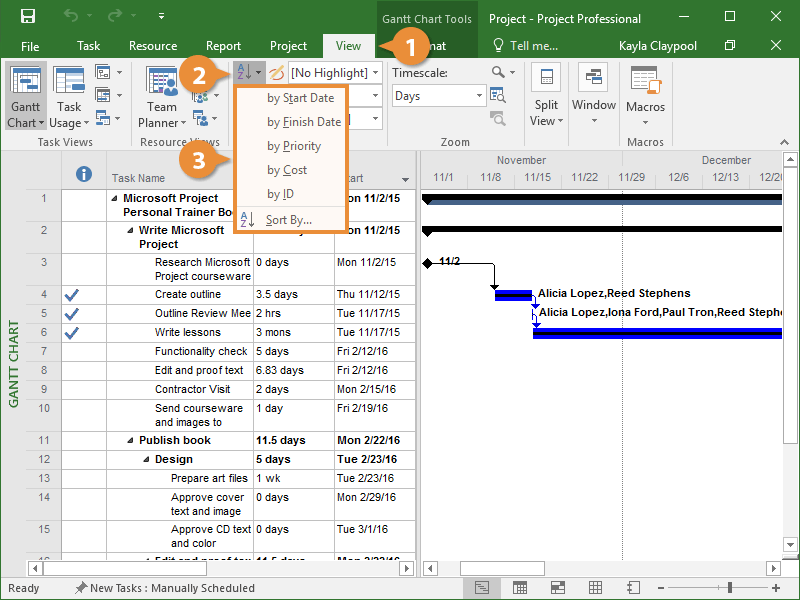
Task: Click the Sort A-Z icon
Action: coord(244,73)
